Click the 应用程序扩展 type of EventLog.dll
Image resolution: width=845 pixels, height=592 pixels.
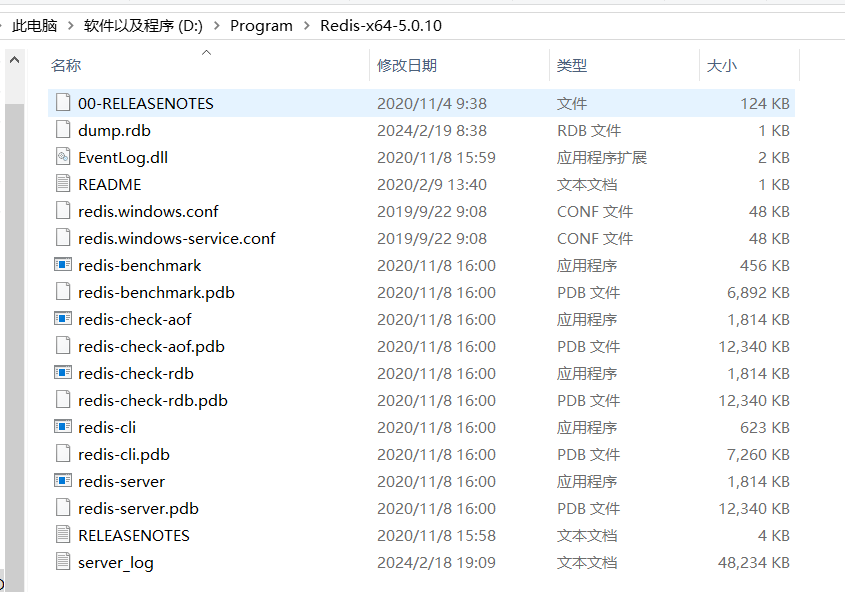click(601, 157)
